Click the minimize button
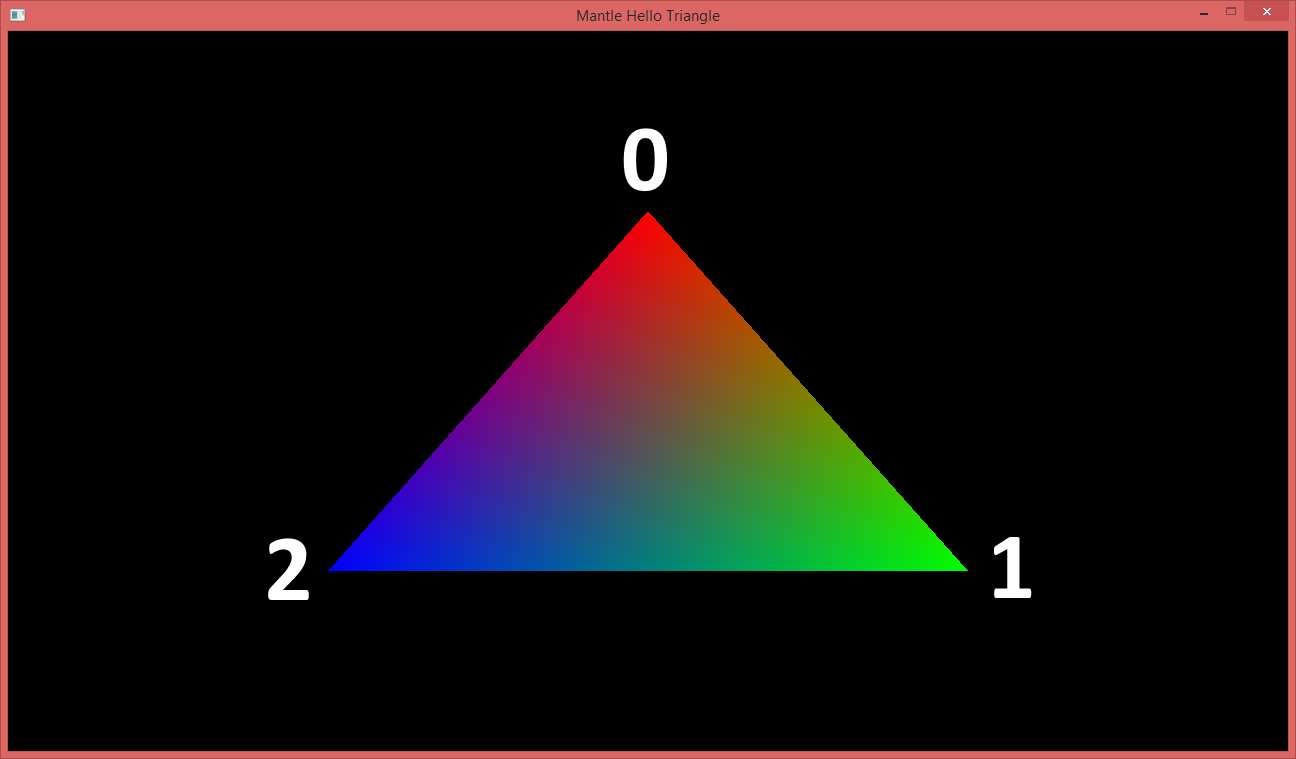1296x759 pixels. click(1202, 12)
